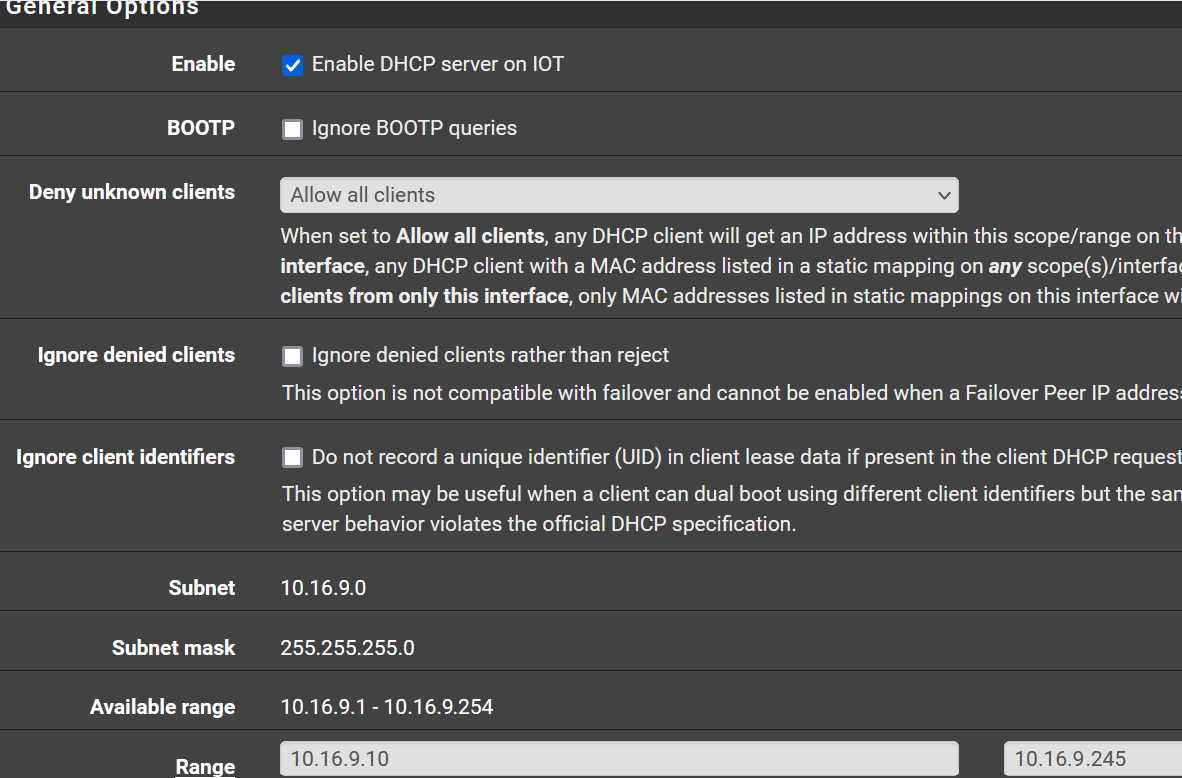
Task: Click the General Options section heading
Action: click(x=102, y=8)
